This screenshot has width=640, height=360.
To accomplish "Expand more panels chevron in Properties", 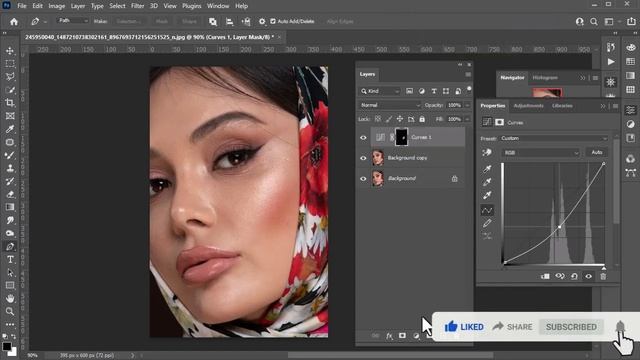I will point(603,106).
